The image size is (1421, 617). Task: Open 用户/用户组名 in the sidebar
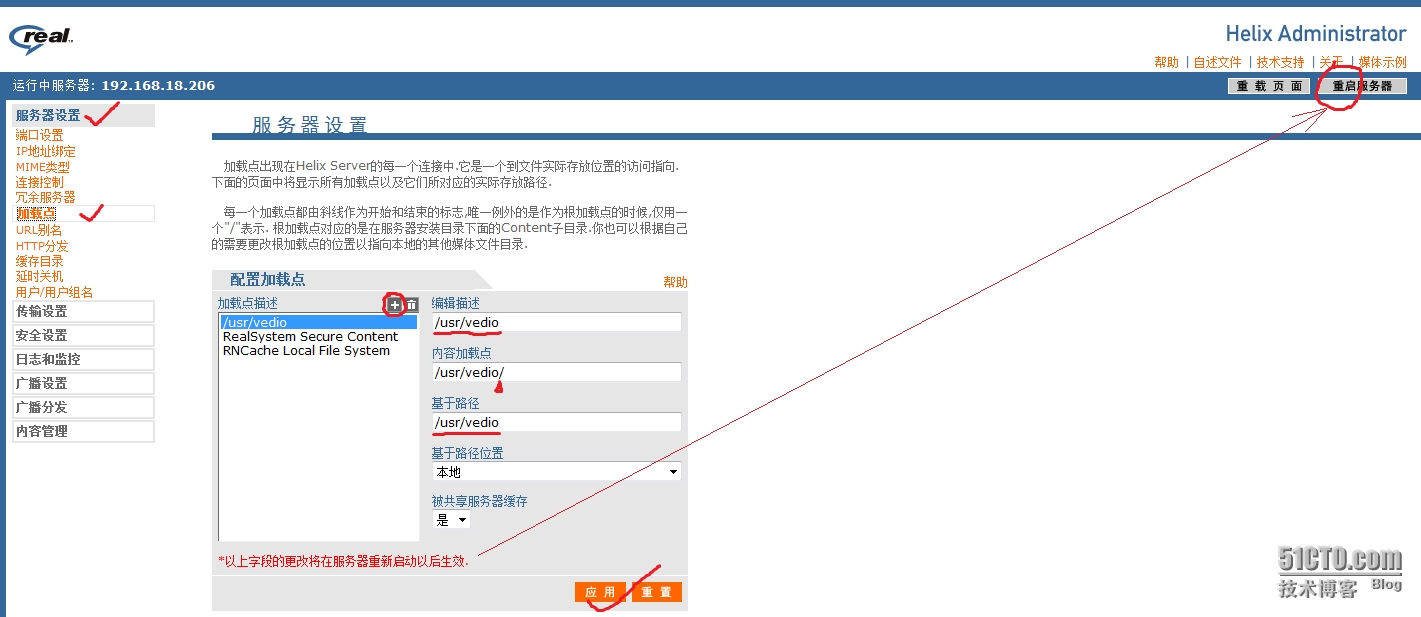pyautogui.click(x=54, y=292)
